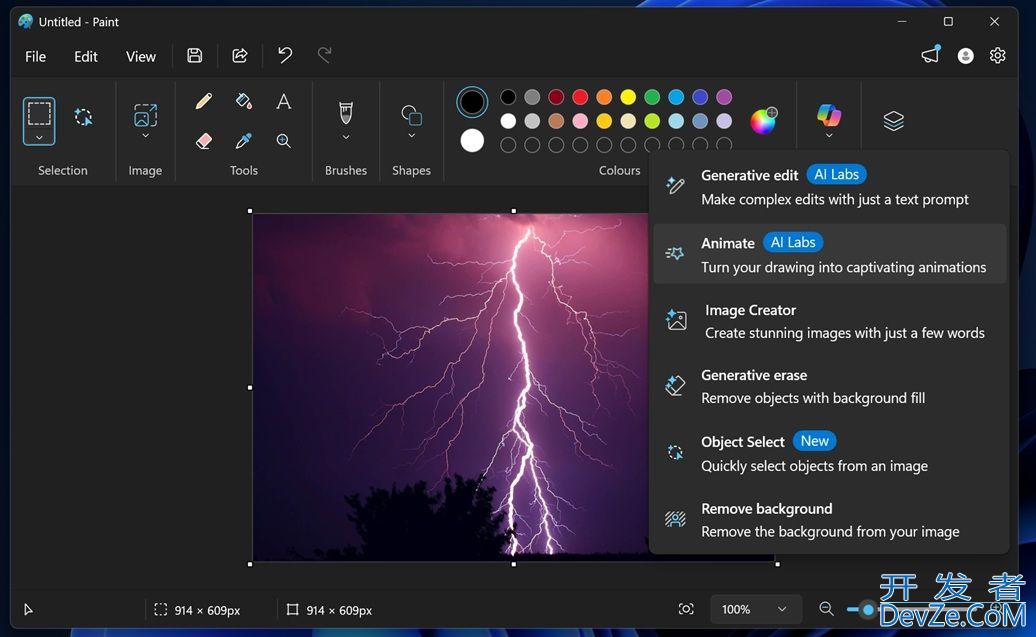The width and height of the screenshot is (1036, 637).
Task: Pick the yellow colour swatch
Action: 628,97
